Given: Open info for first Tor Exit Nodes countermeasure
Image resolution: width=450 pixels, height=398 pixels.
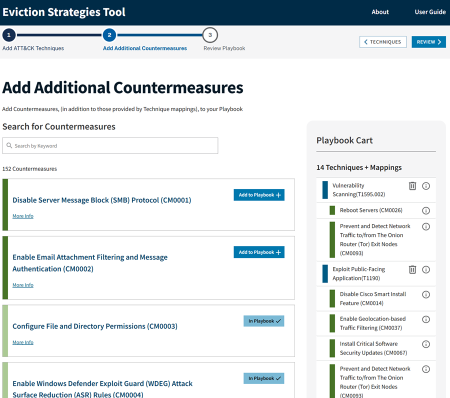Looking at the screenshot, I should [426, 227].
